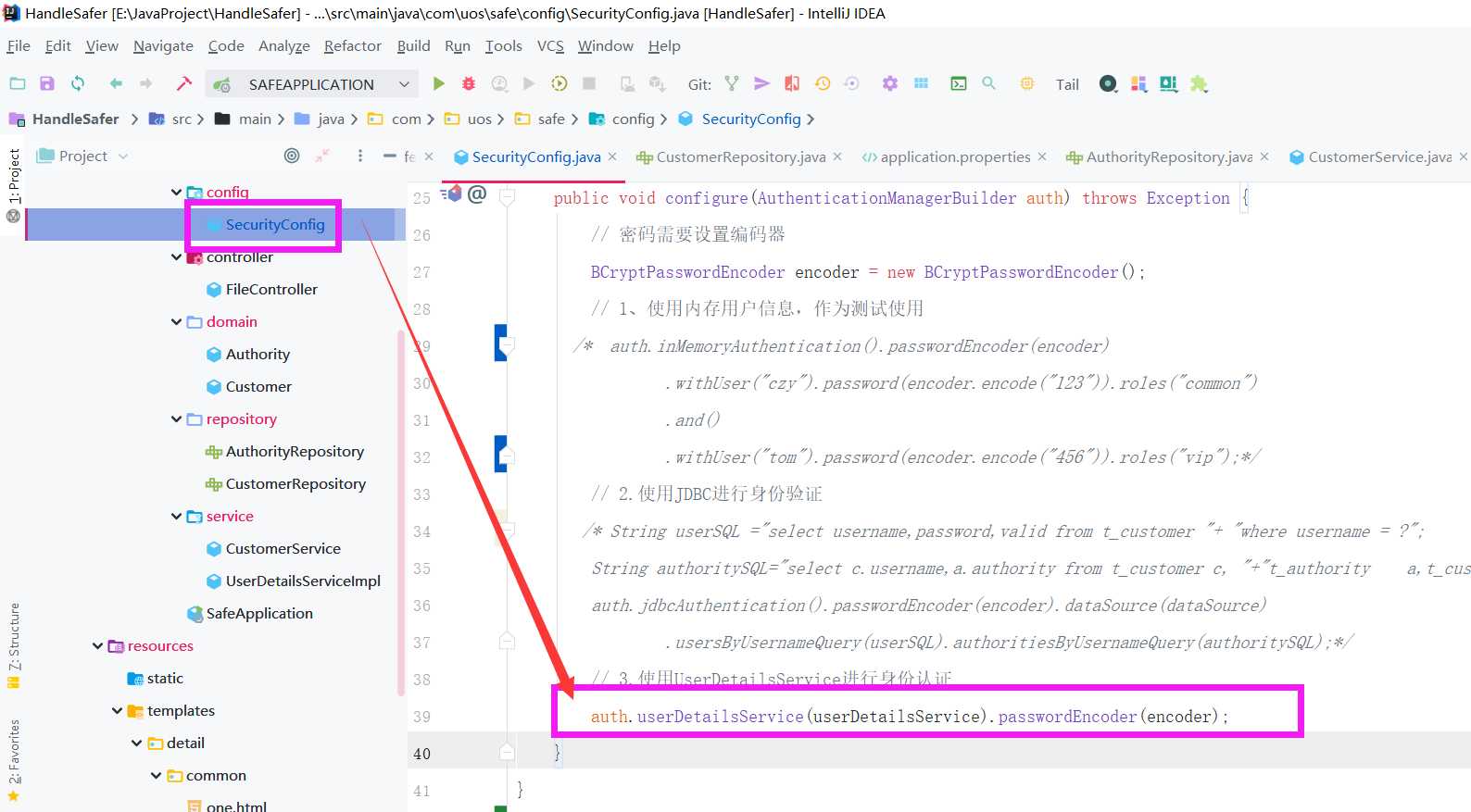Screen dimensions: 1471x812
Task: Collapse the config folder
Action: [x=176, y=192]
